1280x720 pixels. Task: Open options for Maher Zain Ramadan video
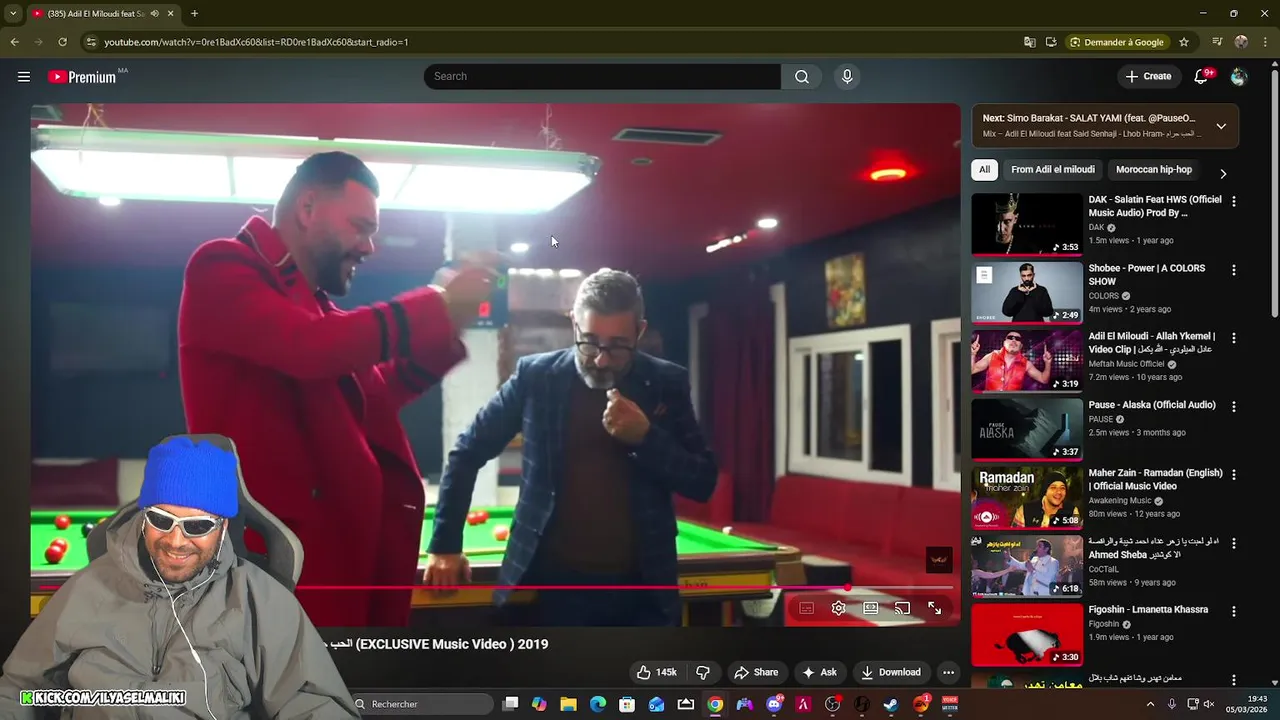[x=1233, y=474]
